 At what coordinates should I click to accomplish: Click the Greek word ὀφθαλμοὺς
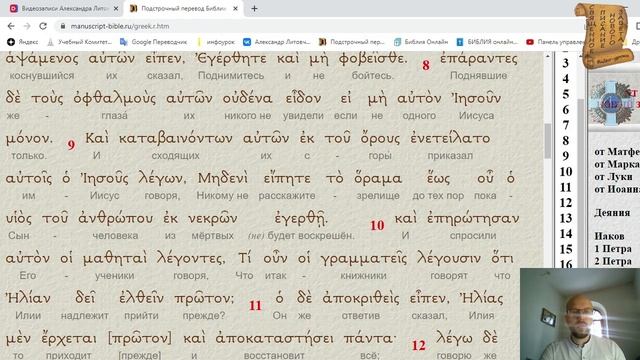coord(115,98)
